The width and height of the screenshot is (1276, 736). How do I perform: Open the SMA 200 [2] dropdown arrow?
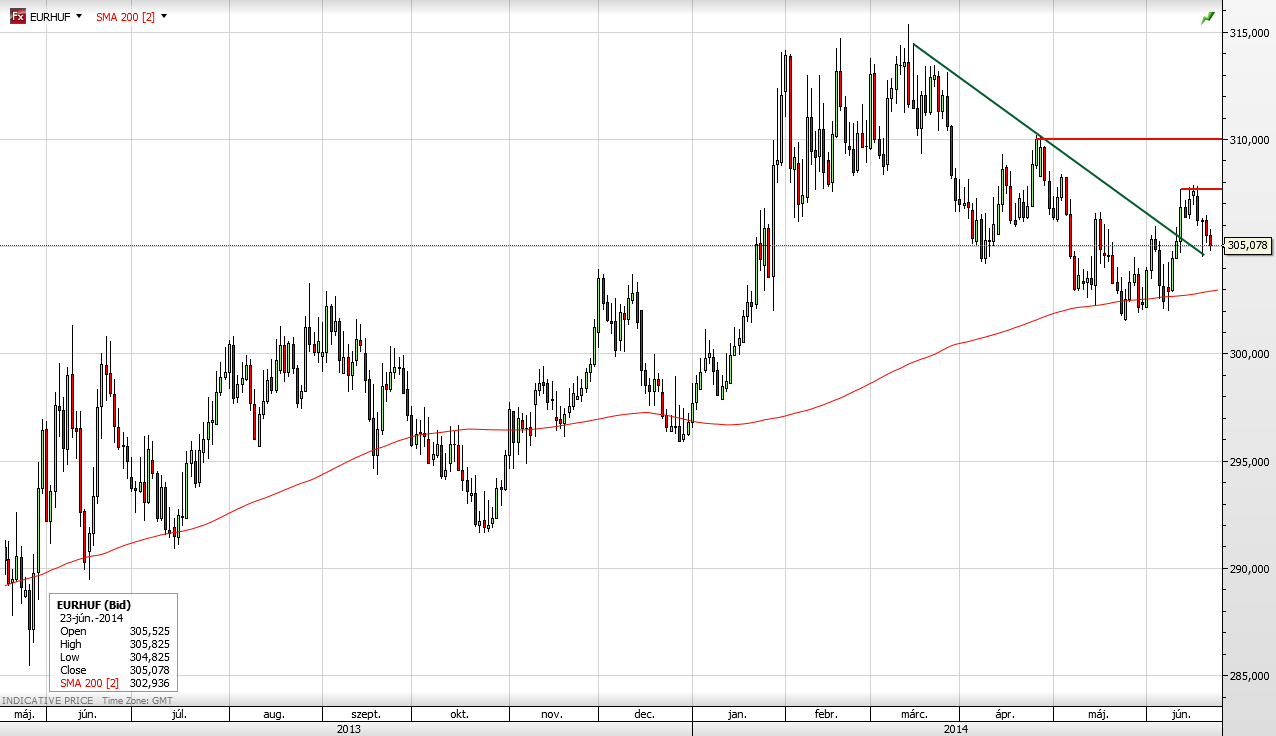pyautogui.click(x=164, y=16)
